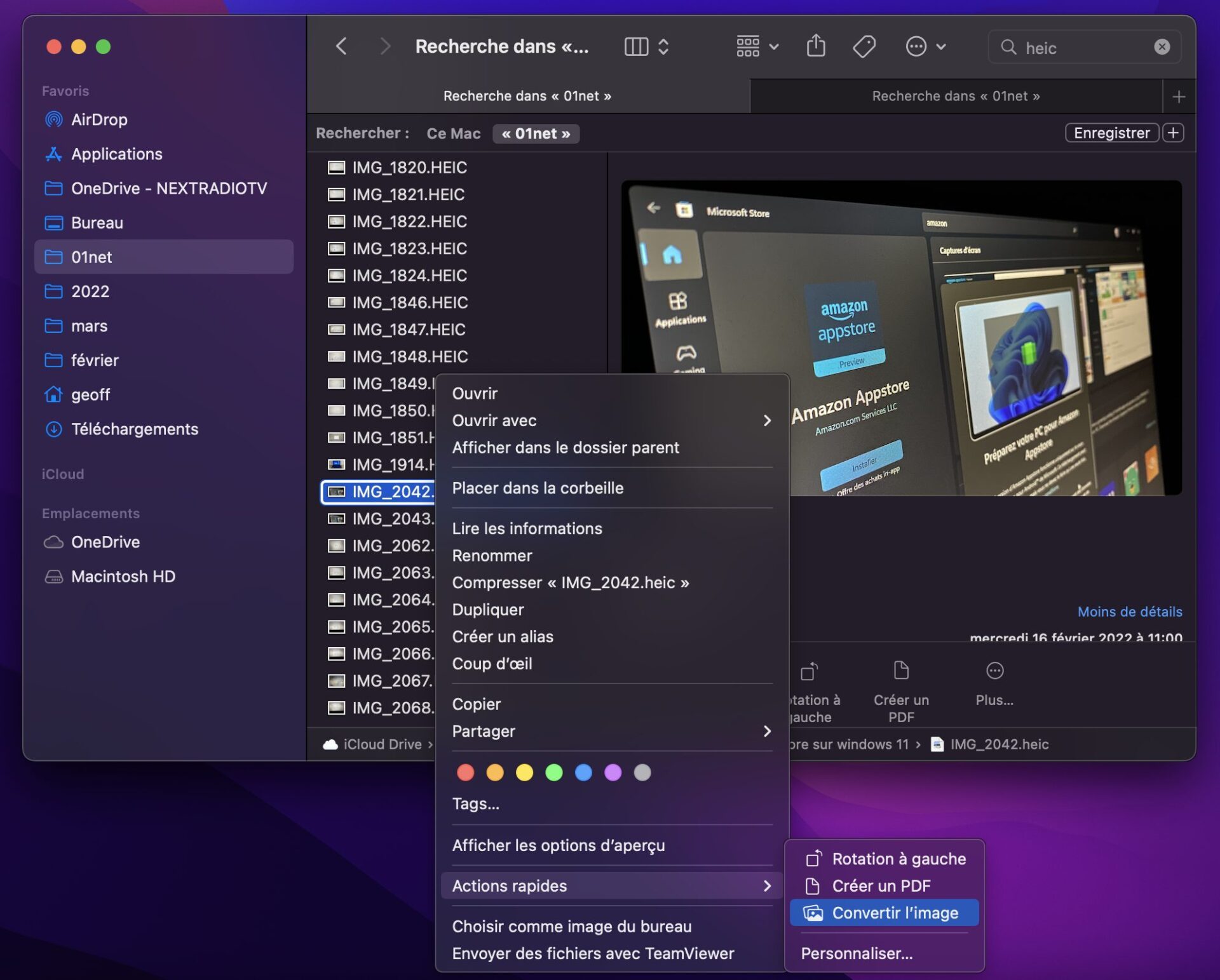
Task: Apply the blue tag color
Action: click(x=583, y=772)
